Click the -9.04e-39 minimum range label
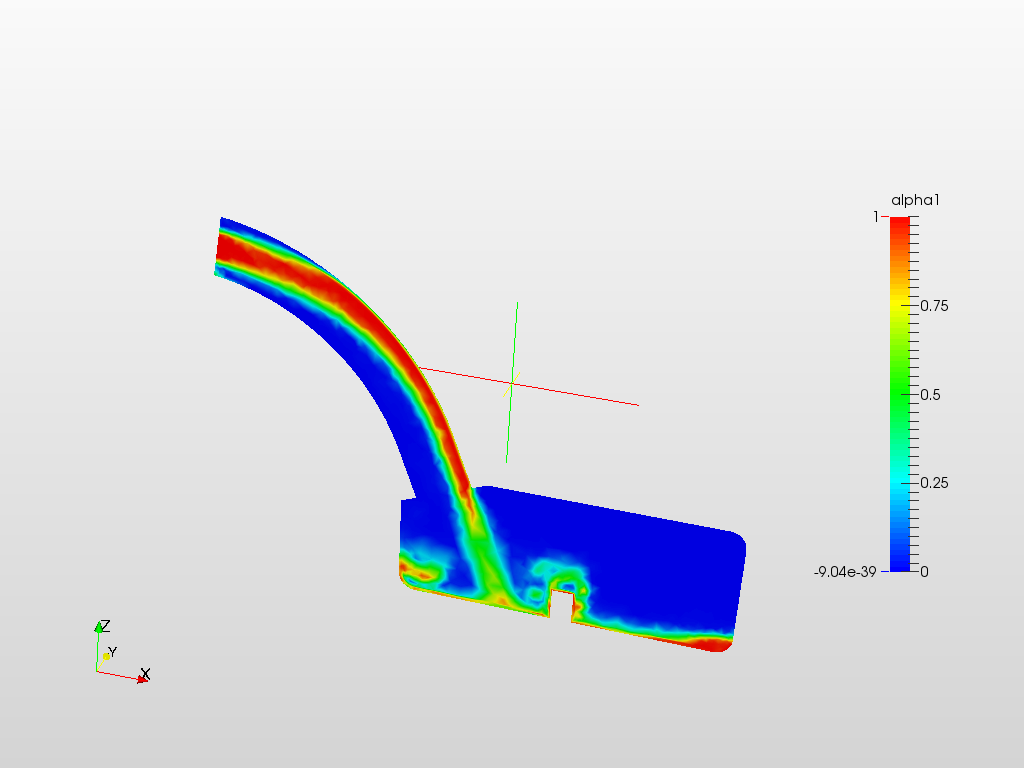Viewport: 1024px width, 768px height. 845,572
